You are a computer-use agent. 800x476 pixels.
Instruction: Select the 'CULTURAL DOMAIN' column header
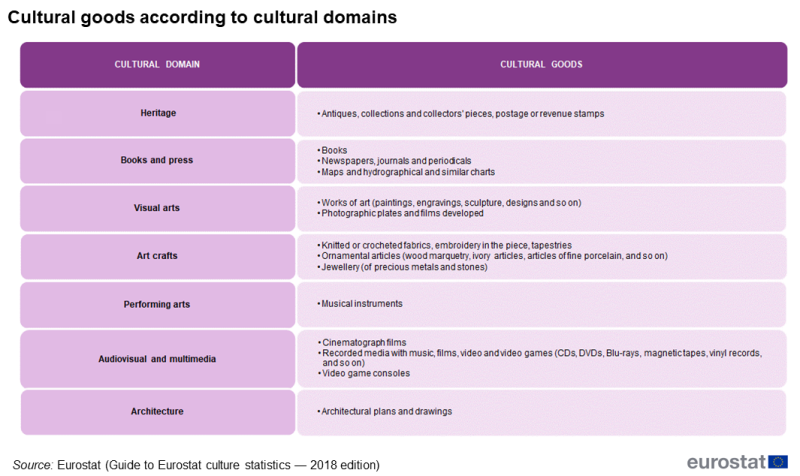tap(158, 65)
